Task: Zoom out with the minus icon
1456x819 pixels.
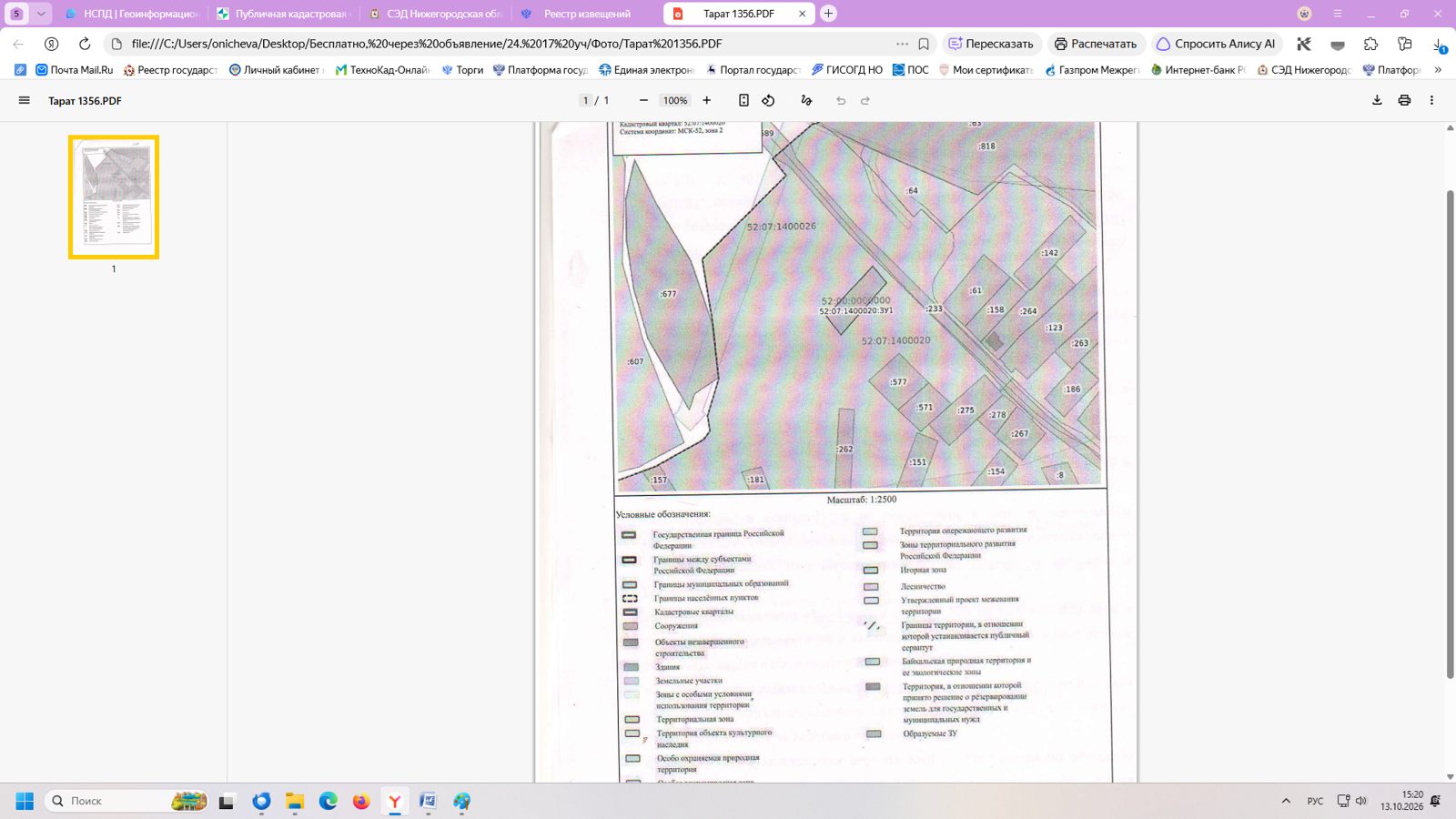Action: pyautogui.click(x=643, y=101)
